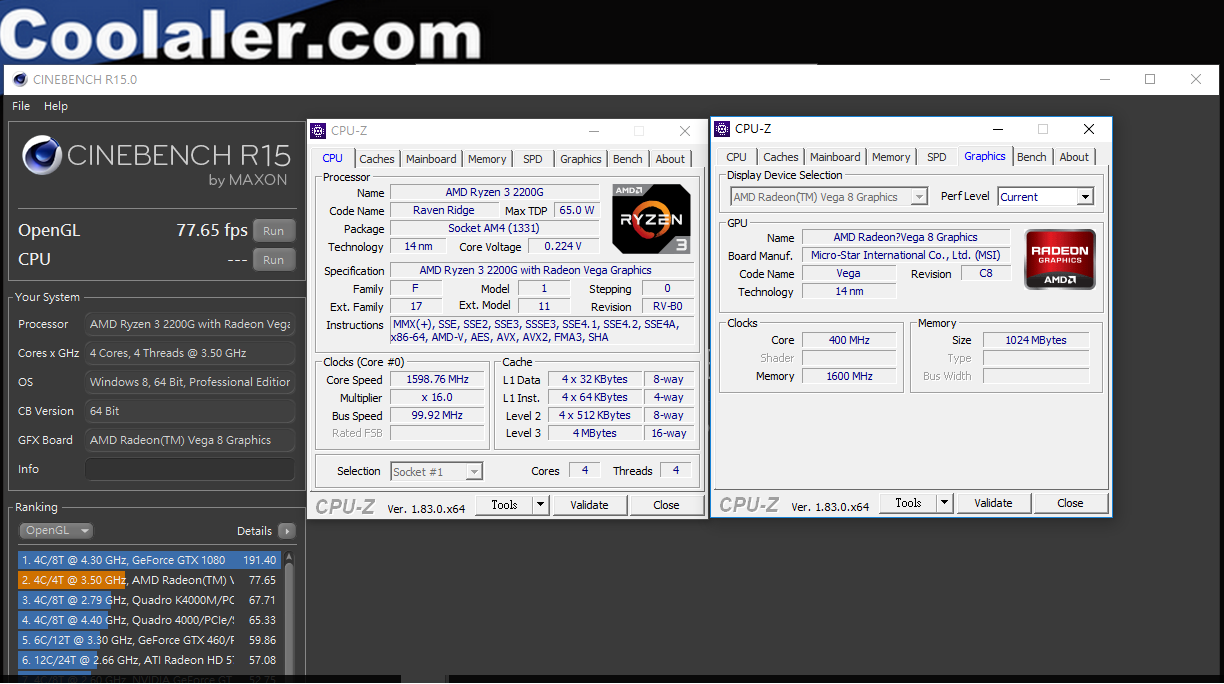Click the Max TDP value '65.0 W'

tap(577, 211)
